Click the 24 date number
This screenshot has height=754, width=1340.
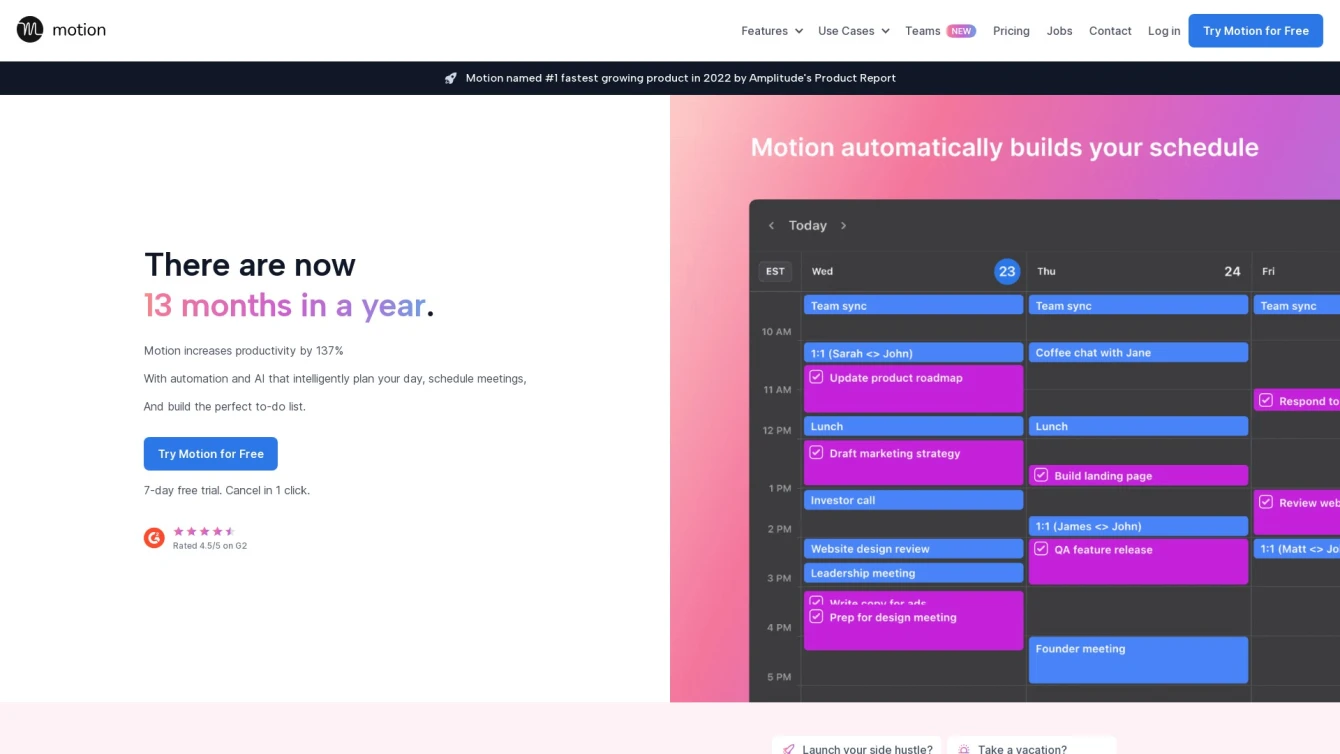pos(1232,271)
